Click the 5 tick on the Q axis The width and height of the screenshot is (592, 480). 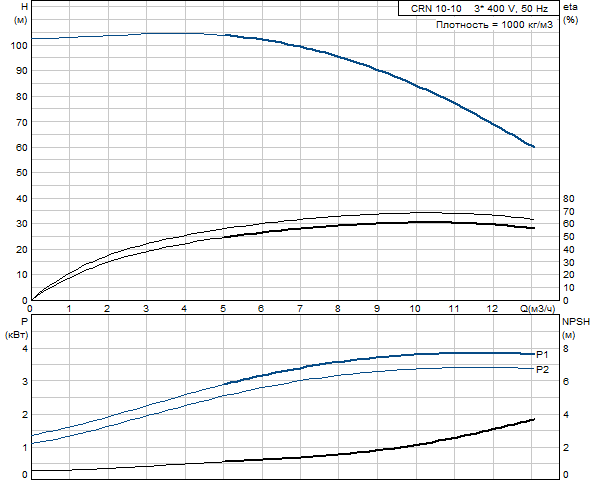tap(223, 309)
